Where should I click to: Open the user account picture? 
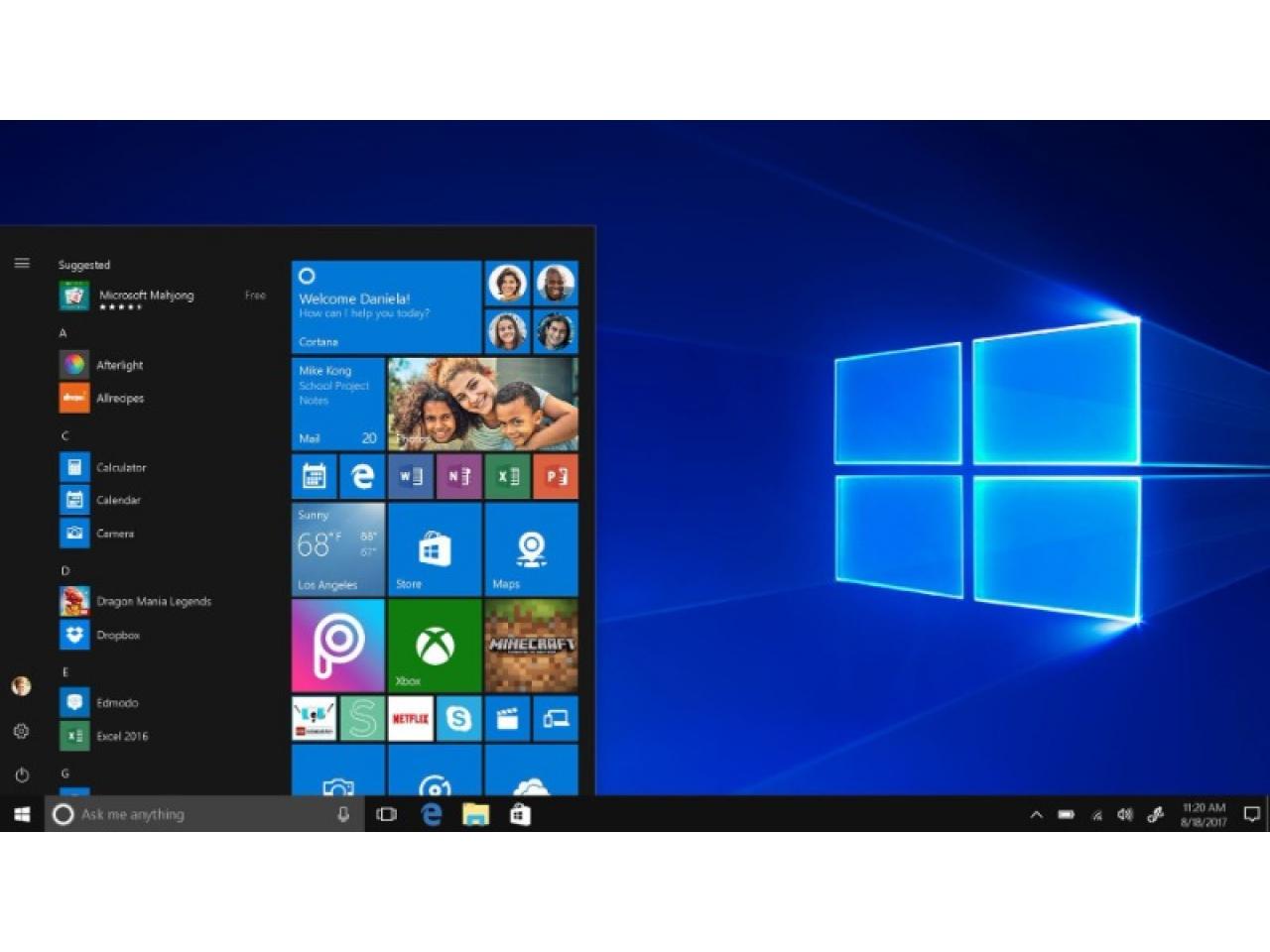(x=21, y=686)
